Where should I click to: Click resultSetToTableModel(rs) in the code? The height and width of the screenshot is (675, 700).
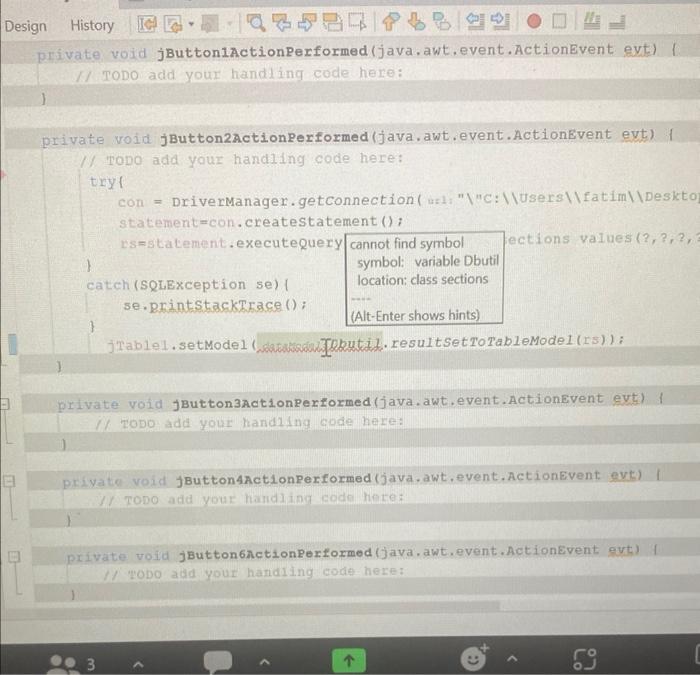(499, 341)
